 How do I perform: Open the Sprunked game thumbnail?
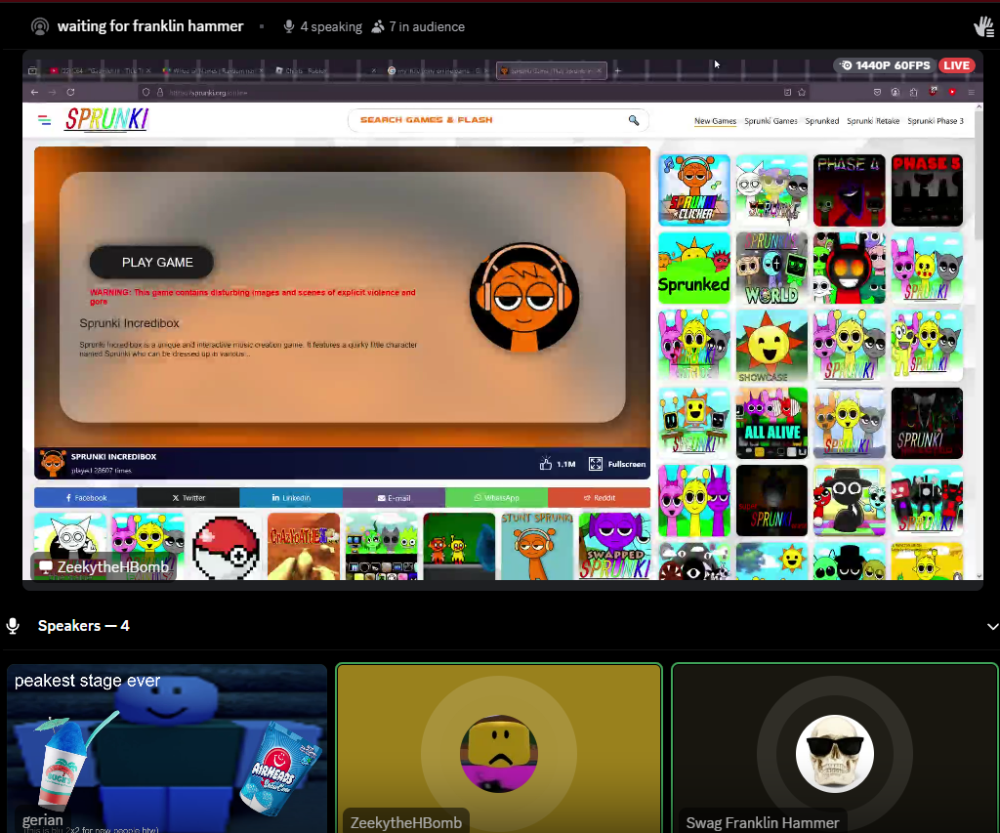click(694, 268)
